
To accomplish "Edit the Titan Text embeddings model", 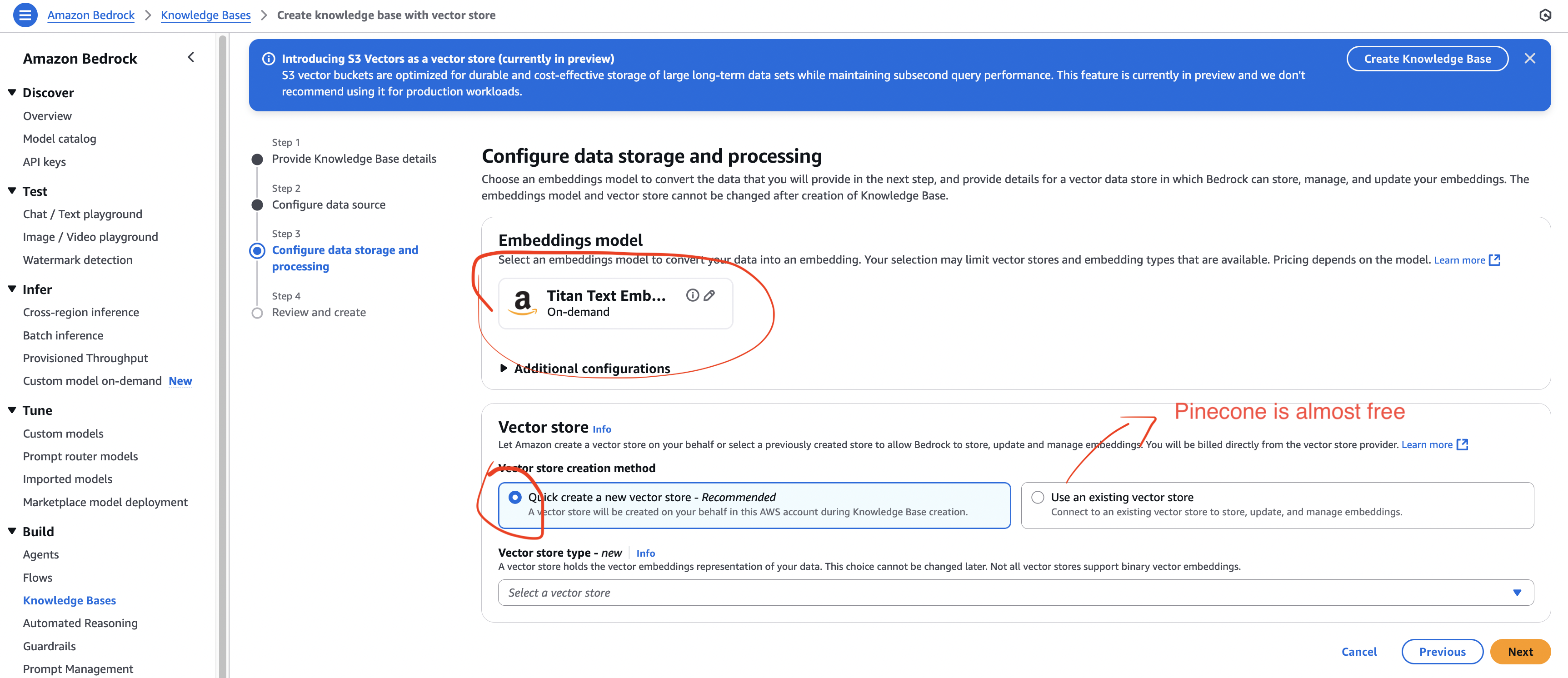I will pos(709,295).
